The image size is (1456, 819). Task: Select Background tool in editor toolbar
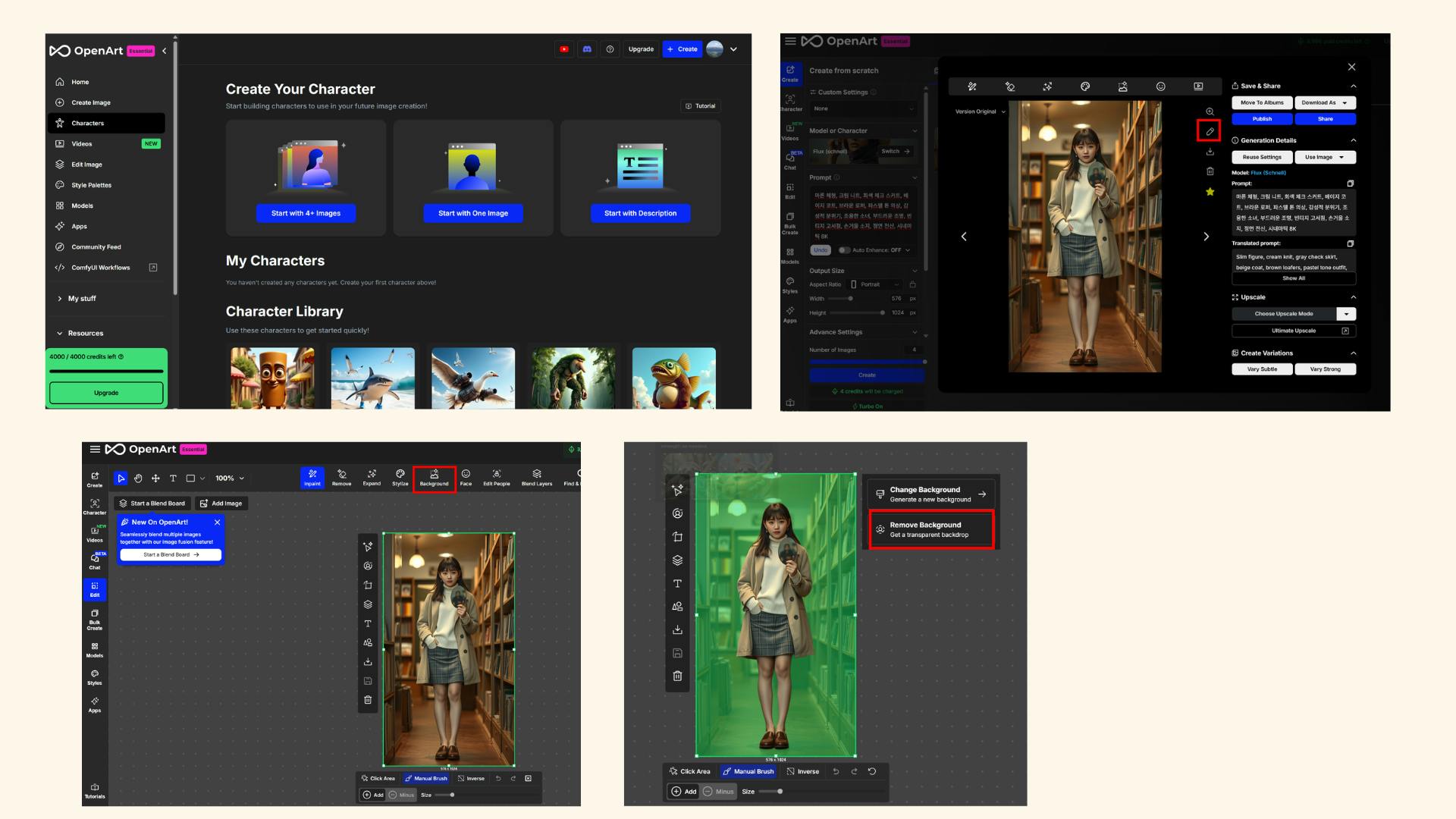coord(435,479)
